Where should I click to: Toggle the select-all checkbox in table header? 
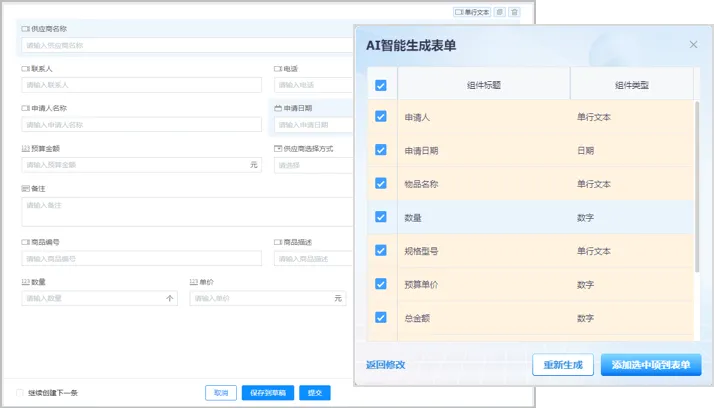tap(381, 85)
